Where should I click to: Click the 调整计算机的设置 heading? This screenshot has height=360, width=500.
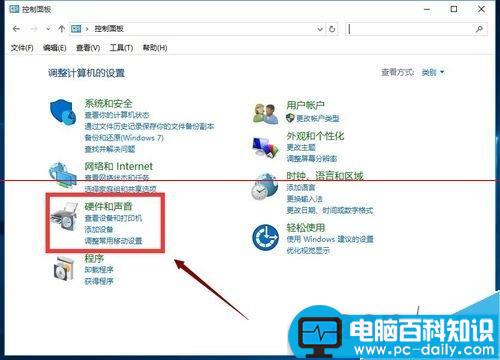[86, 73]
